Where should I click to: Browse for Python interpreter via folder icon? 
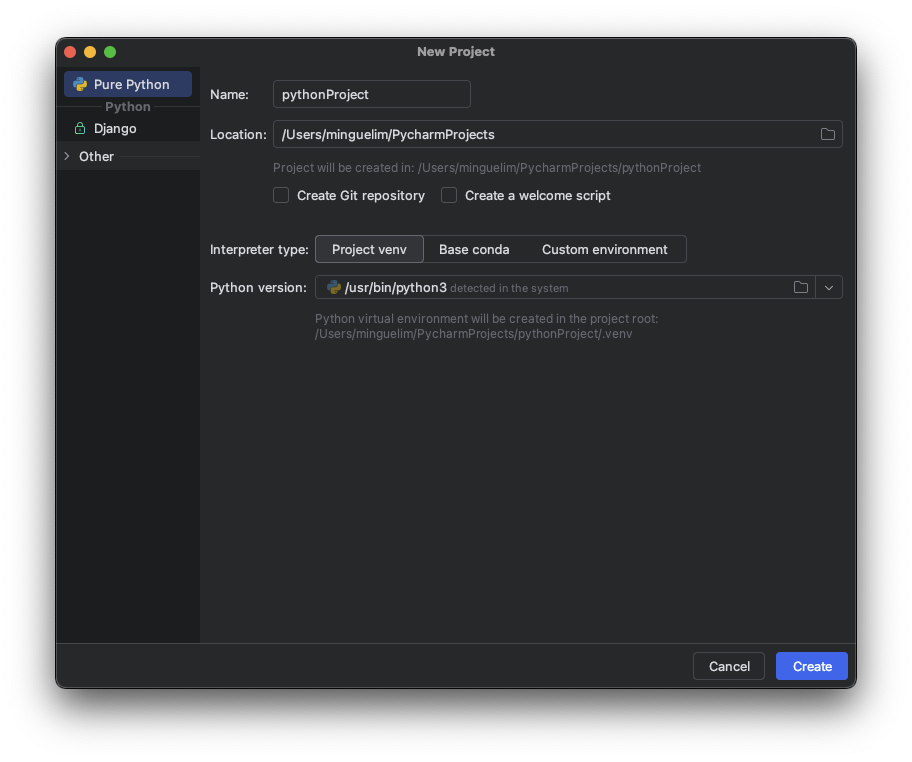(801, 287)
